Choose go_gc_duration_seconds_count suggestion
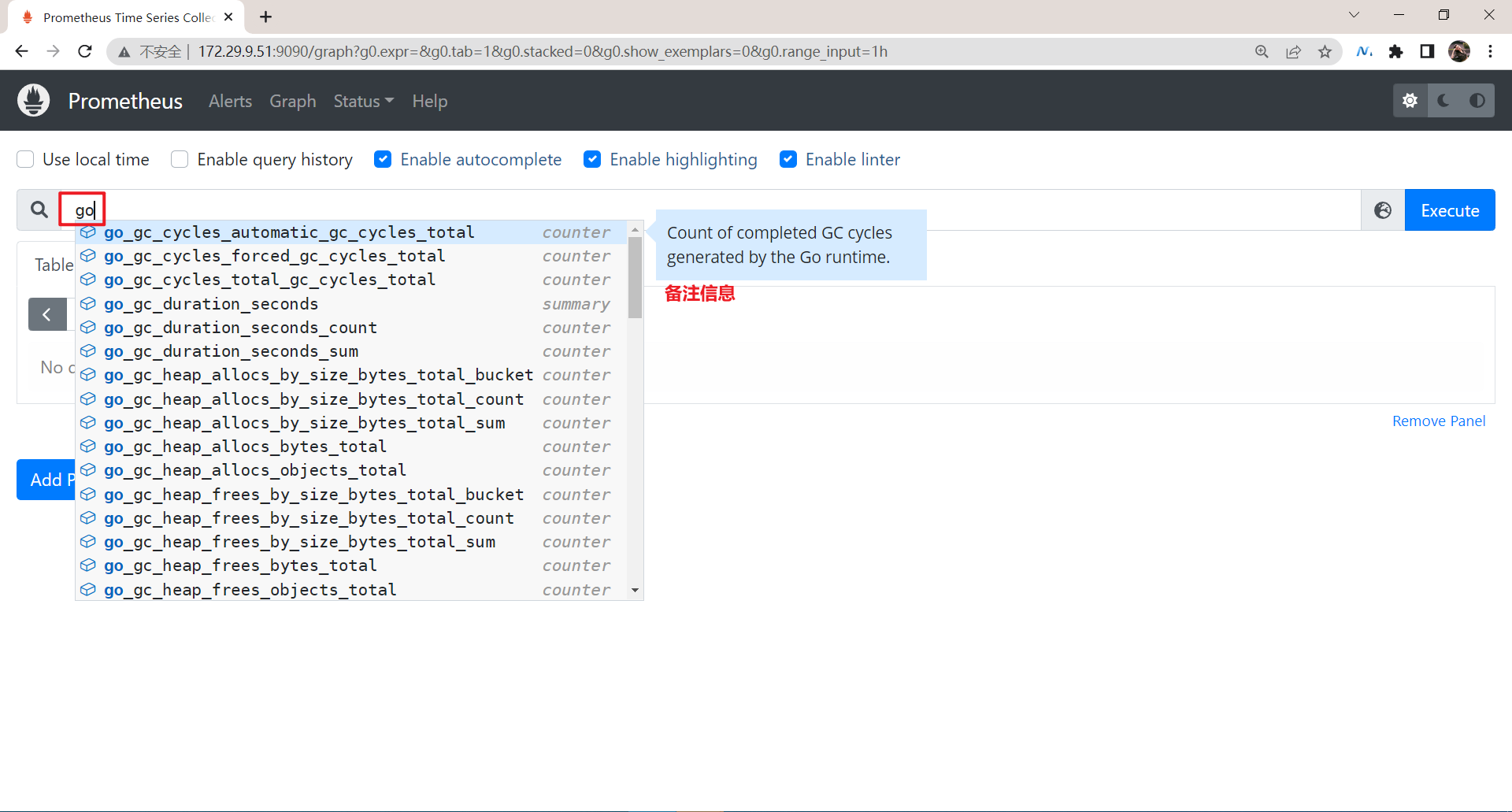Viewport: 1512px width, 812px height. click(x=353, y=328)
